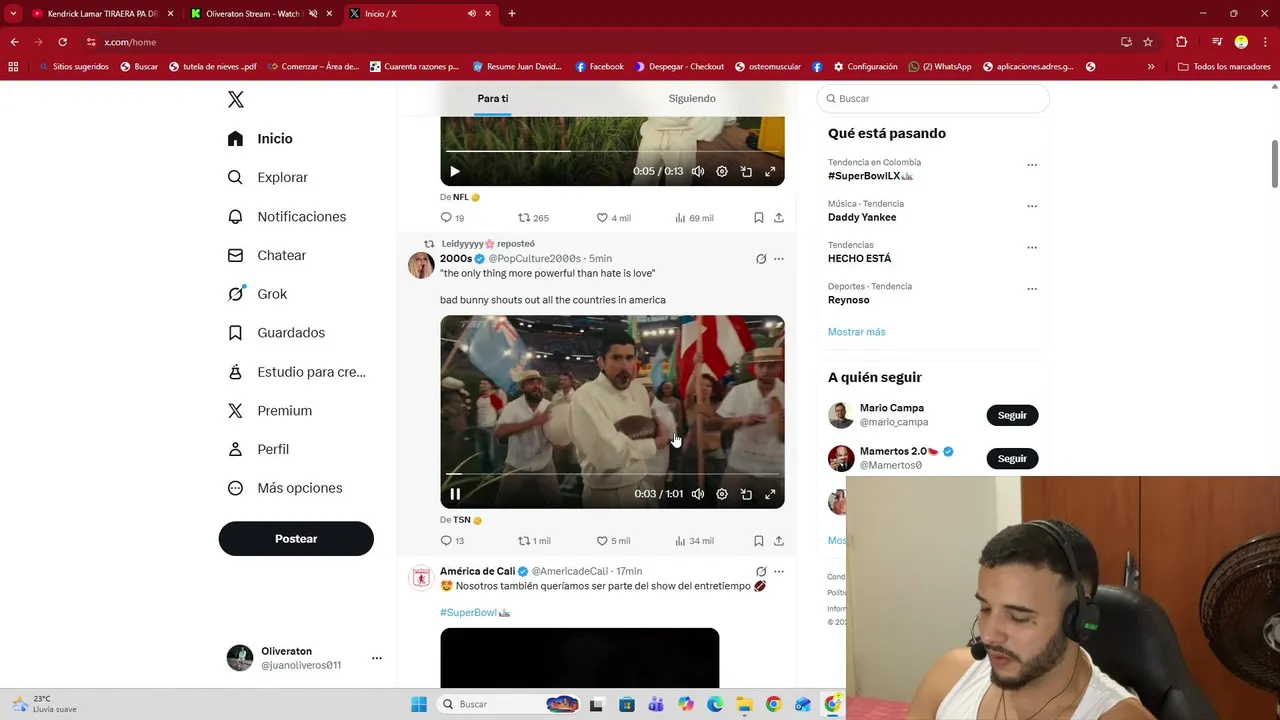
Task: Bookmark the NFL post
Action: 759,218
